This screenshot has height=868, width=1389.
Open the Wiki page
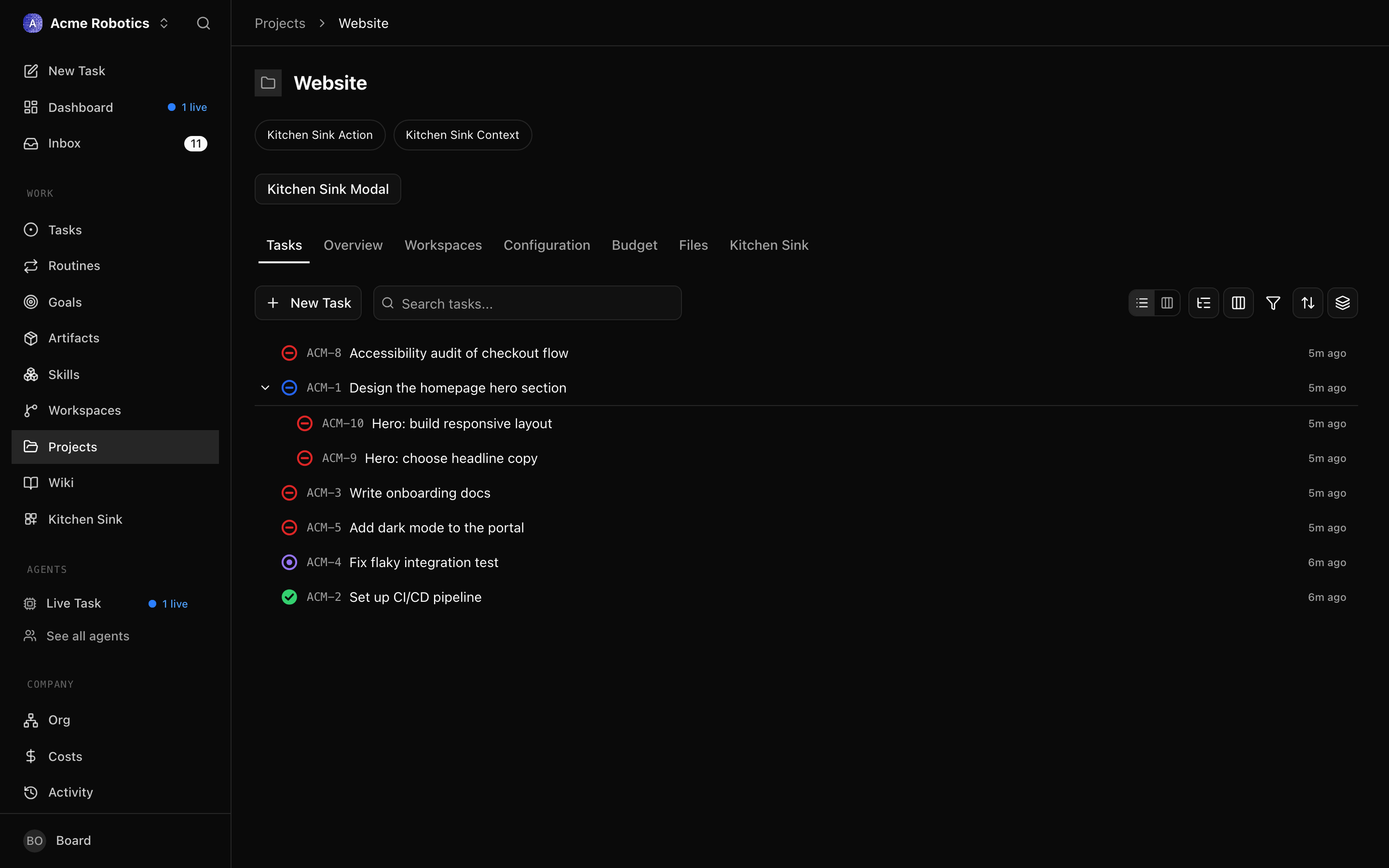tap(115, 483)
